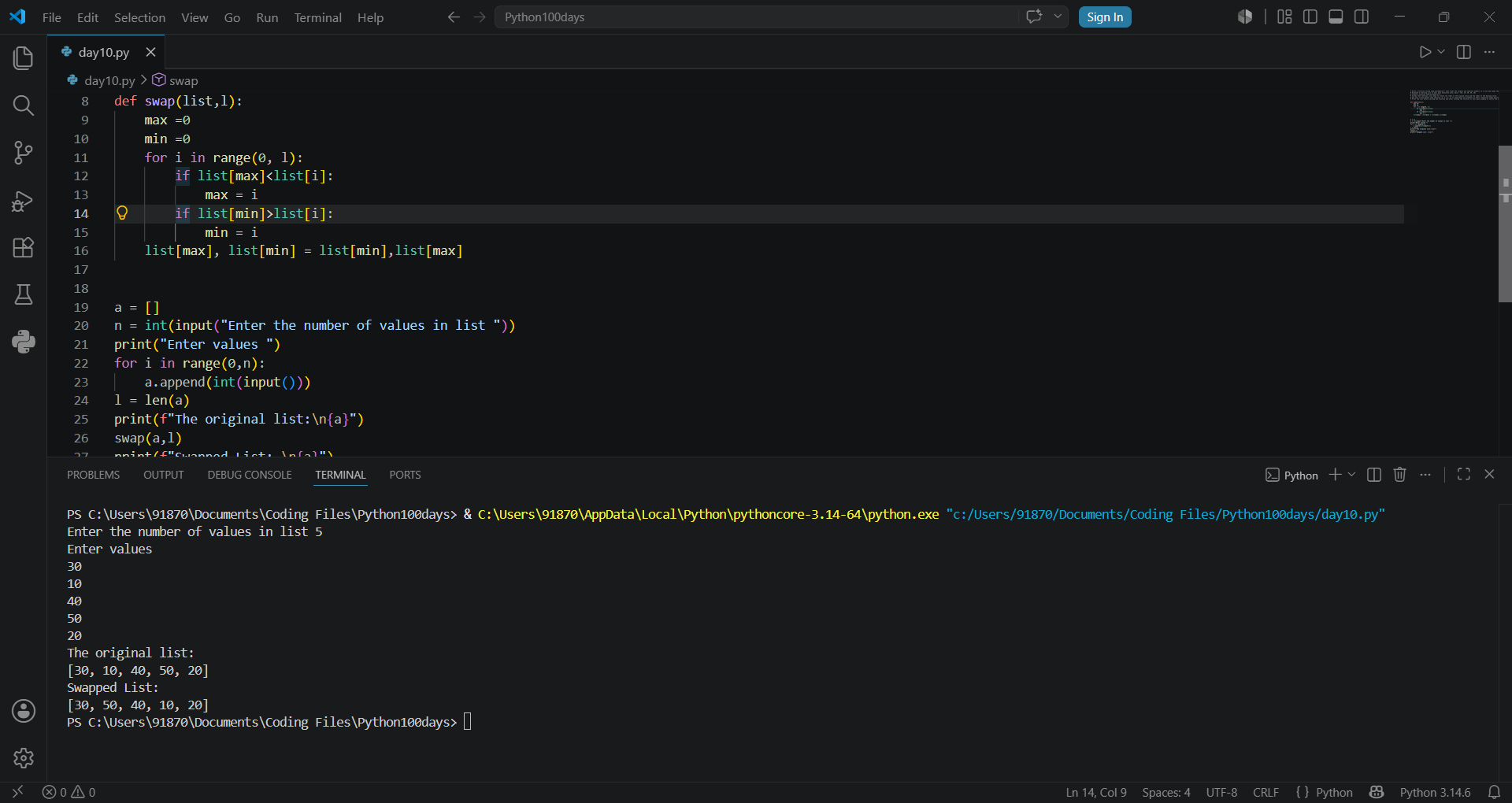Change Spaces: 4 indentation setting
Image resolution: width=1512 pixels, height=803 pixels.
[x=1166, y=792]
